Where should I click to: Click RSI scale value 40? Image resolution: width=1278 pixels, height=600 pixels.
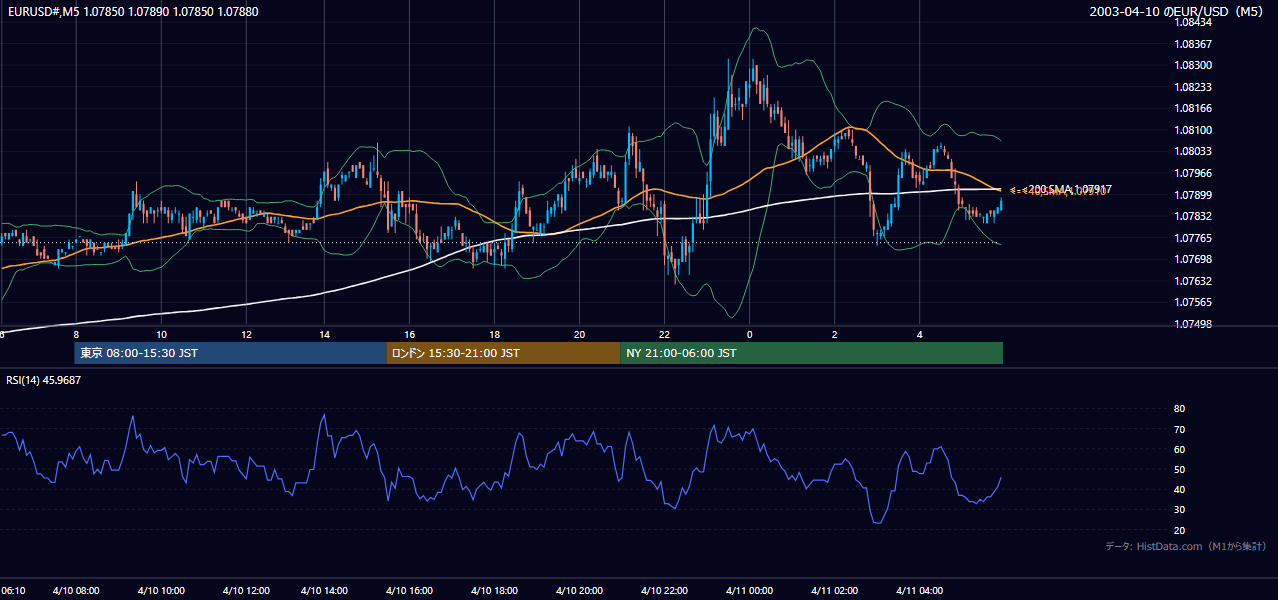coord(1179,489)
